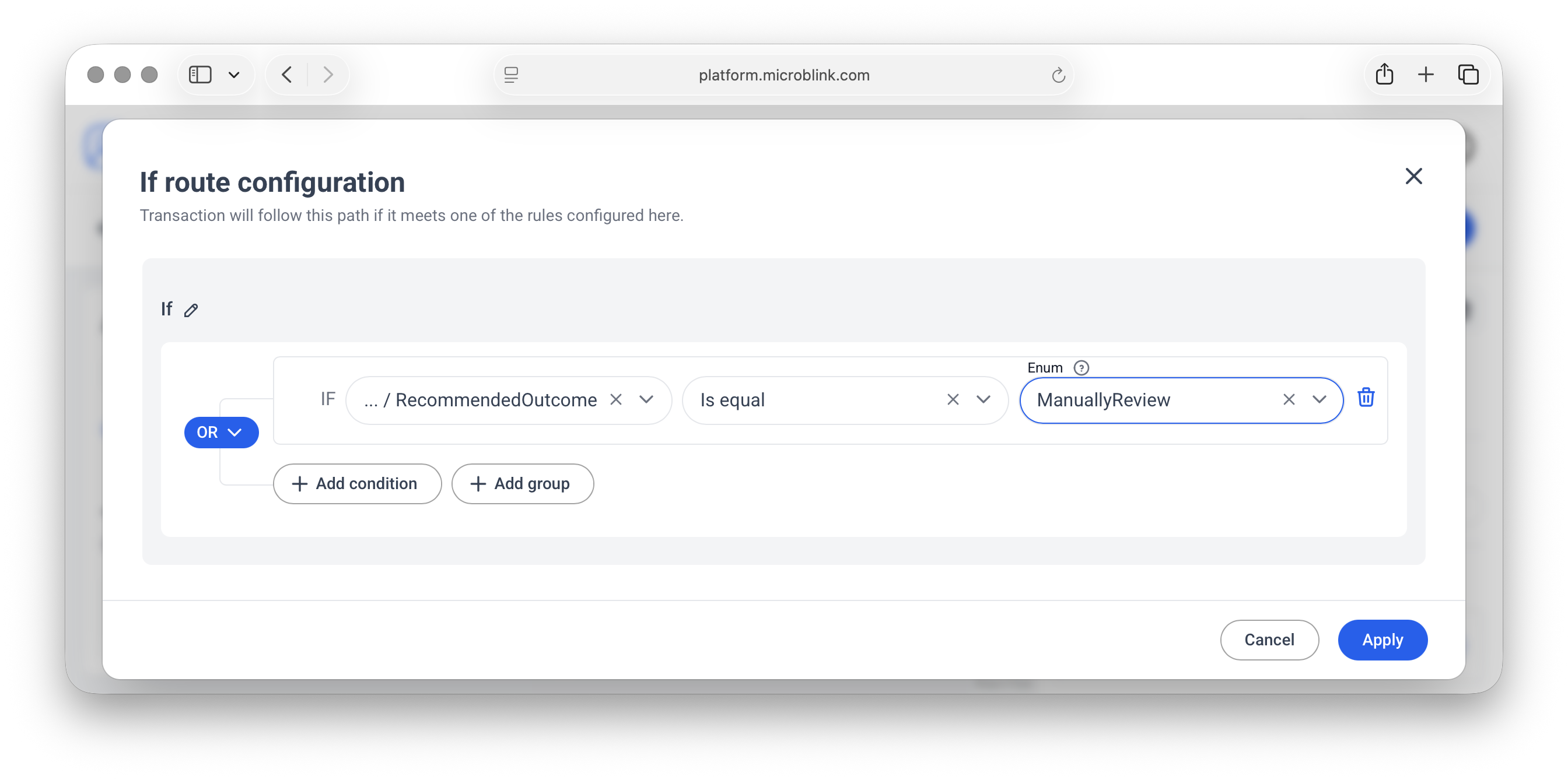
Task: Close the If route configuration dialog
Action: [x=1413, y=177]
